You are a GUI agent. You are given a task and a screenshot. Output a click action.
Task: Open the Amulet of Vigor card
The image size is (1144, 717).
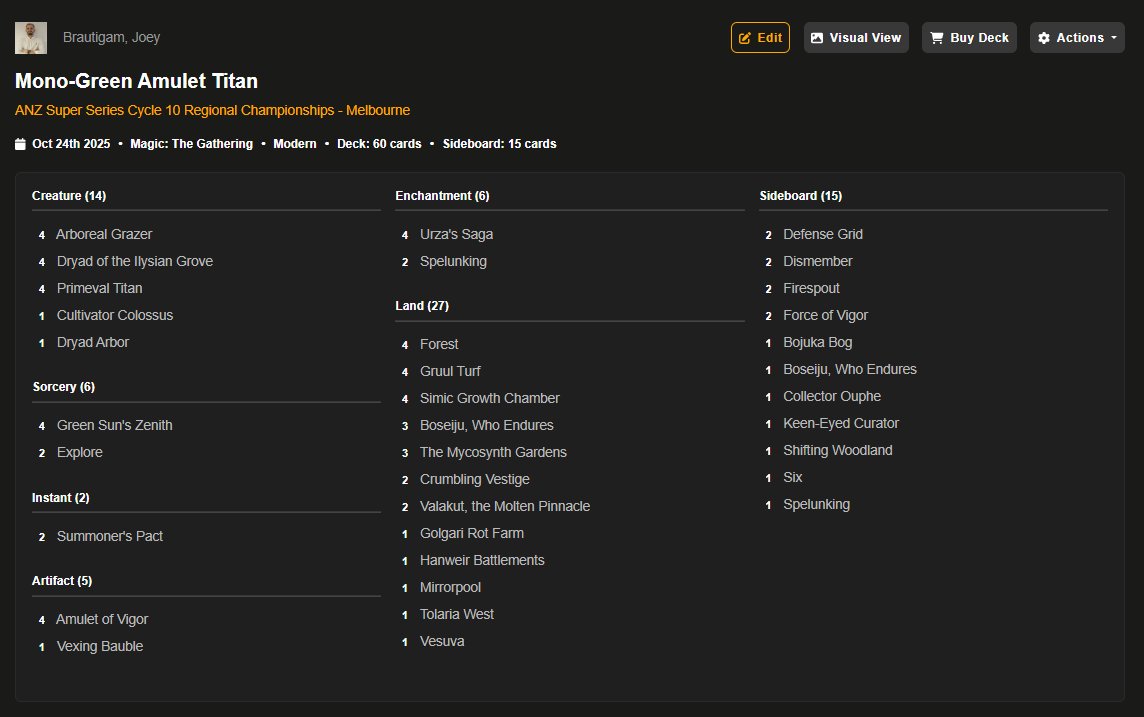(x=102, y=619)
